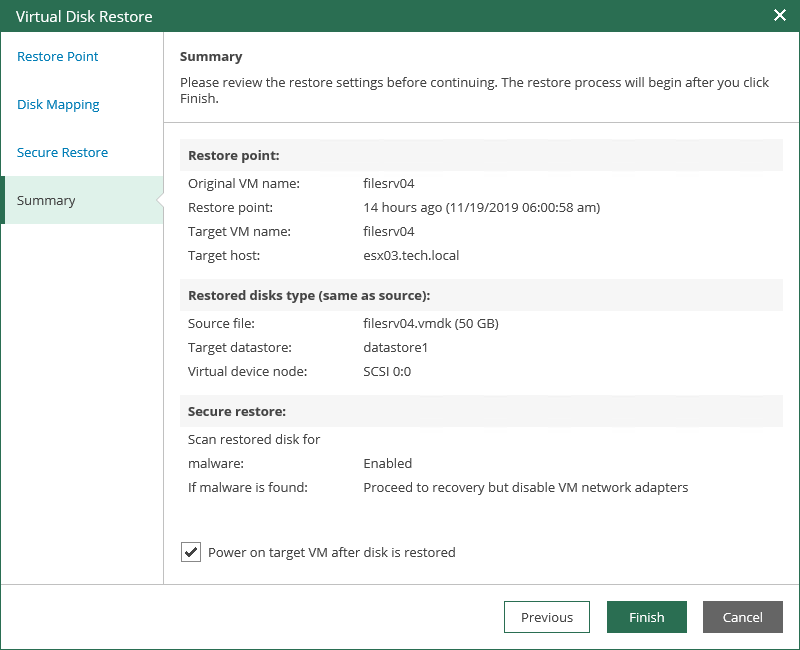Click the malware action setting text
The image size is (800, 650).
526,487
